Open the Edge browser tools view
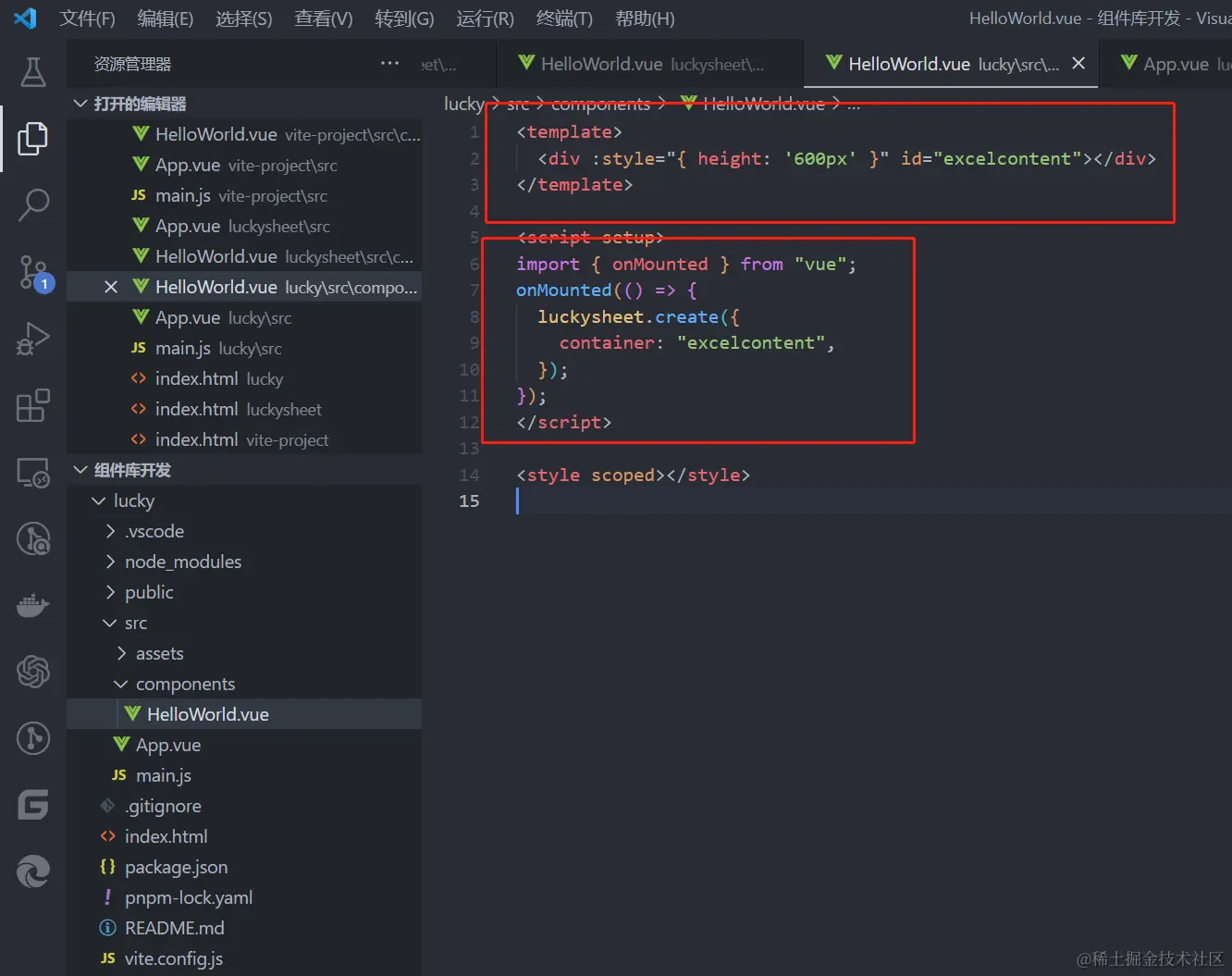 [x=33, y=871]
